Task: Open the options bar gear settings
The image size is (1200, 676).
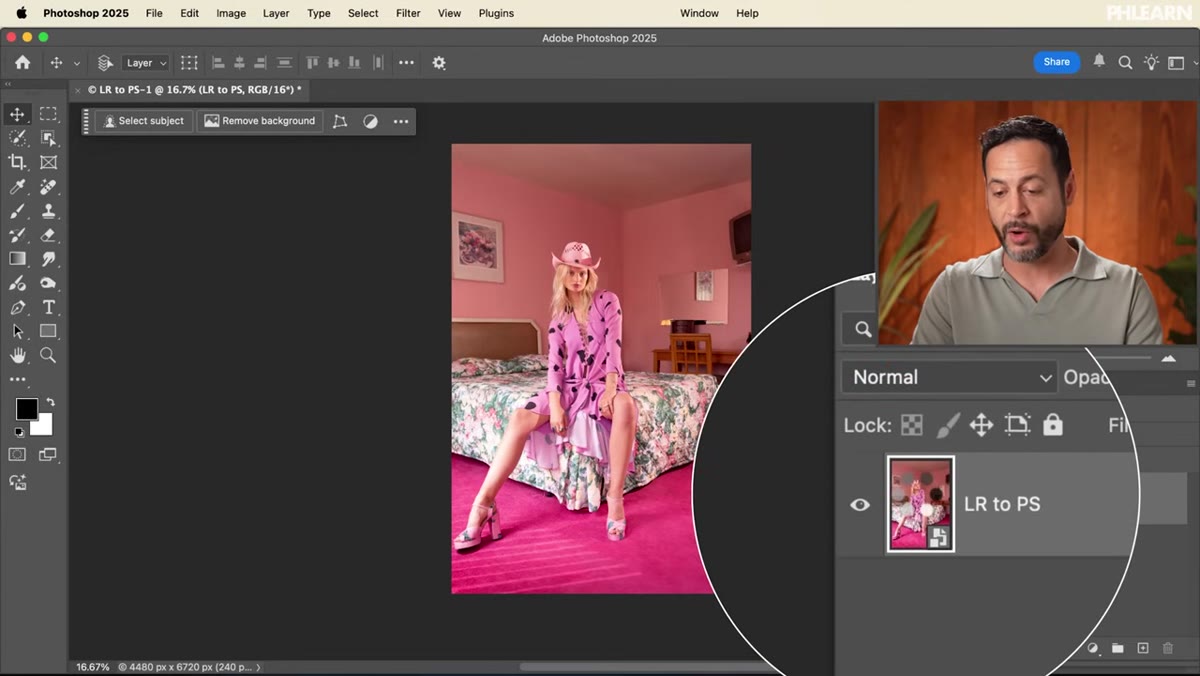Action: (x=439, y=62)
